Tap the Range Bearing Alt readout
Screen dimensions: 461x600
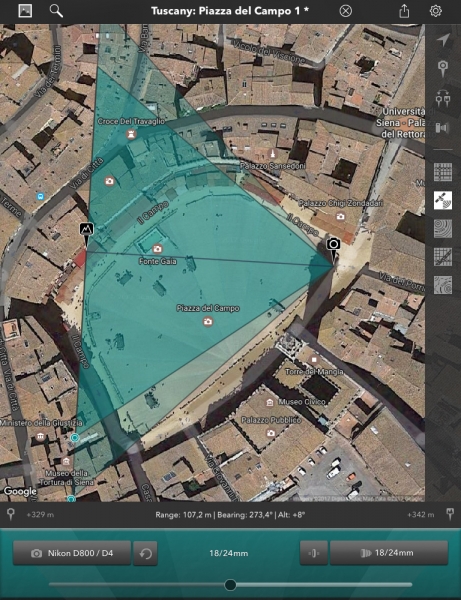[x=230, y=515]
